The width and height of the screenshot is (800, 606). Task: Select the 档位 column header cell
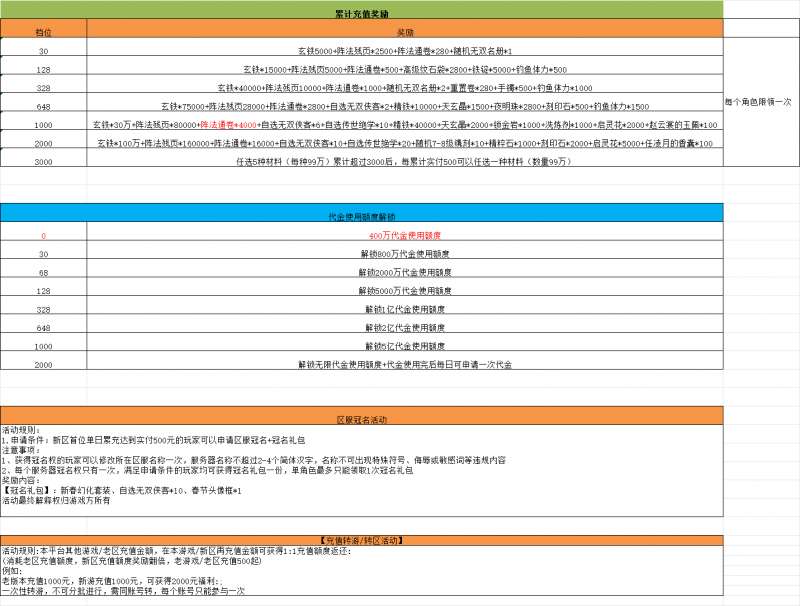coord(43,33)
